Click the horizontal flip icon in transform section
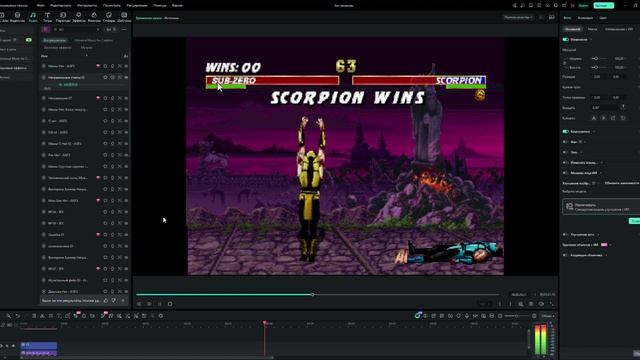 click(593, 118)
